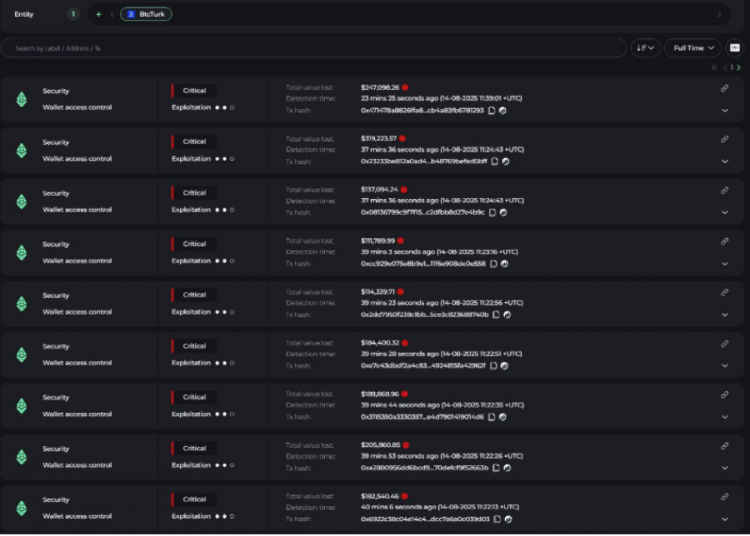The width and height of the screenshot is (750, 536).
Task: Copy the tx hash starting with 0xcc929e
Action: click(x=493, y=263)
